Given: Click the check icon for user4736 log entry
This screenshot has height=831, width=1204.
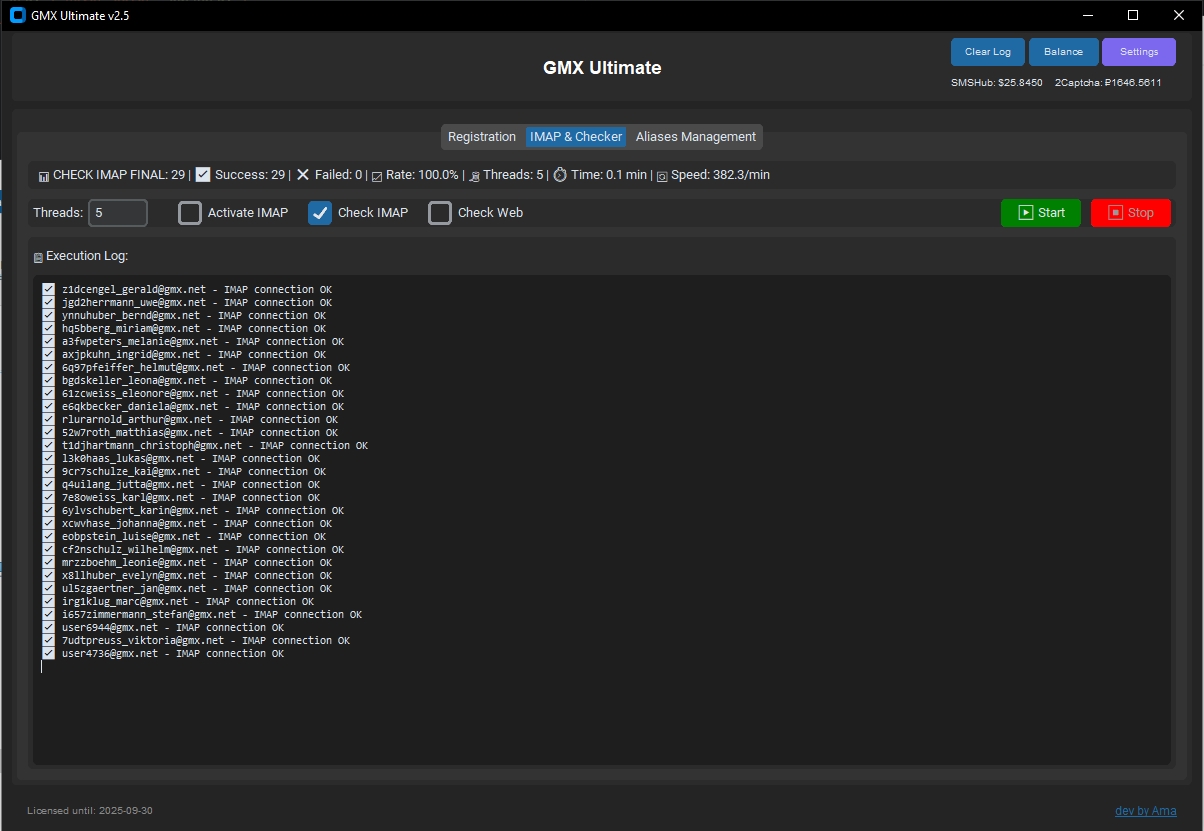Looking at the screenshot, I should tap(48, 653).
